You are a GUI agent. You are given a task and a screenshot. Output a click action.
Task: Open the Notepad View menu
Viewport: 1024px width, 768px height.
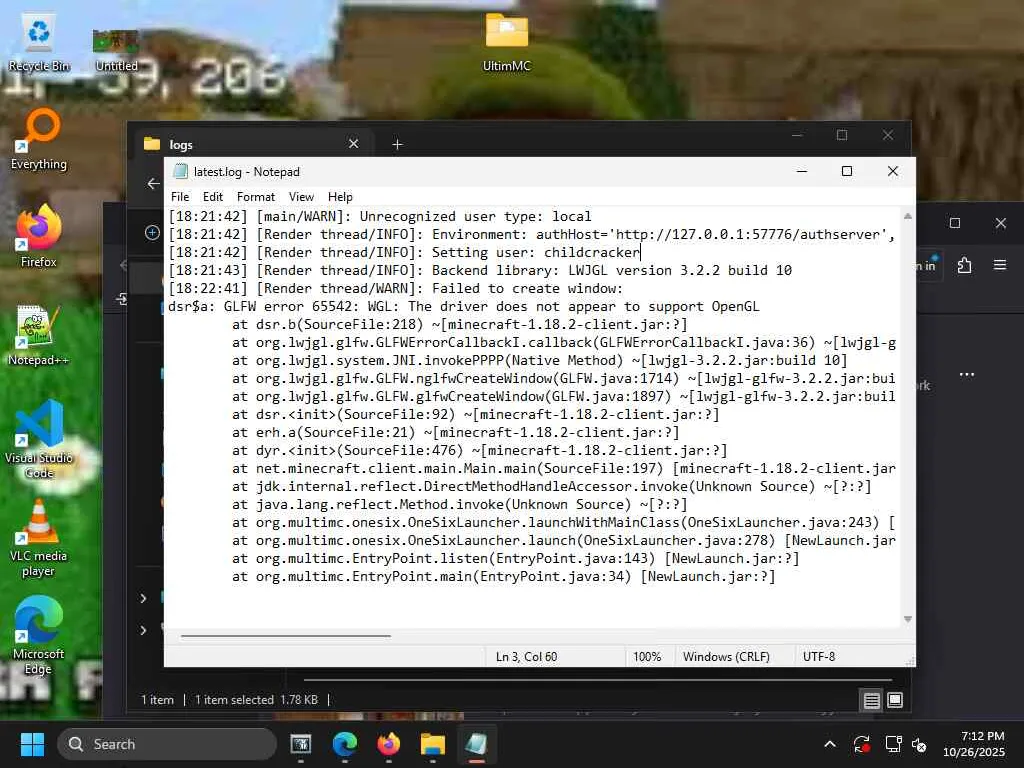(301, 197)
